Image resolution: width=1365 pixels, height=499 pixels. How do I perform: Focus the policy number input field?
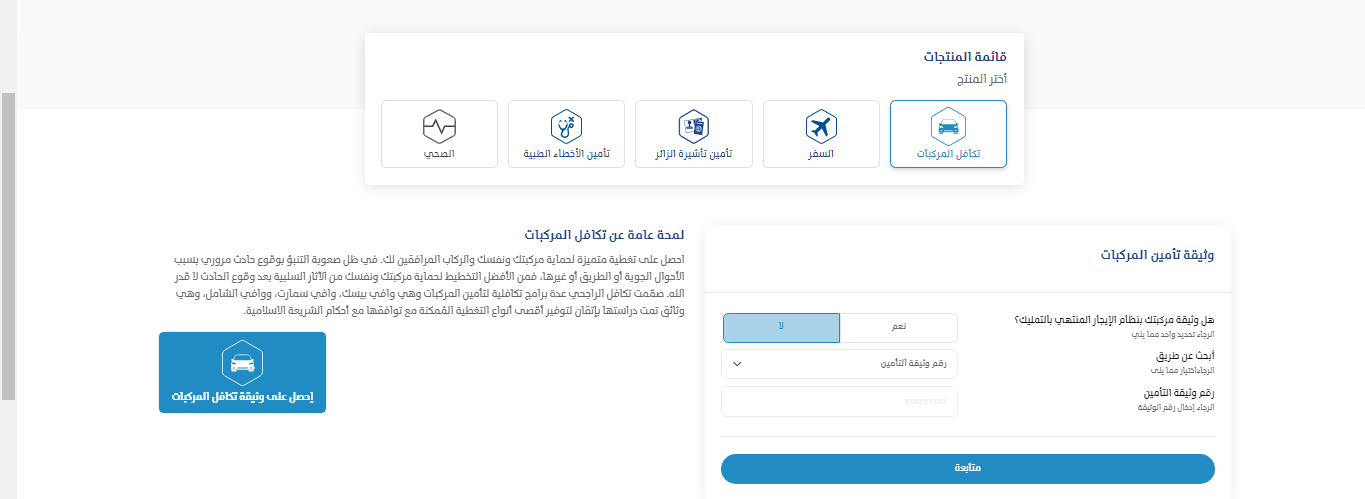(x=839, y=401)
